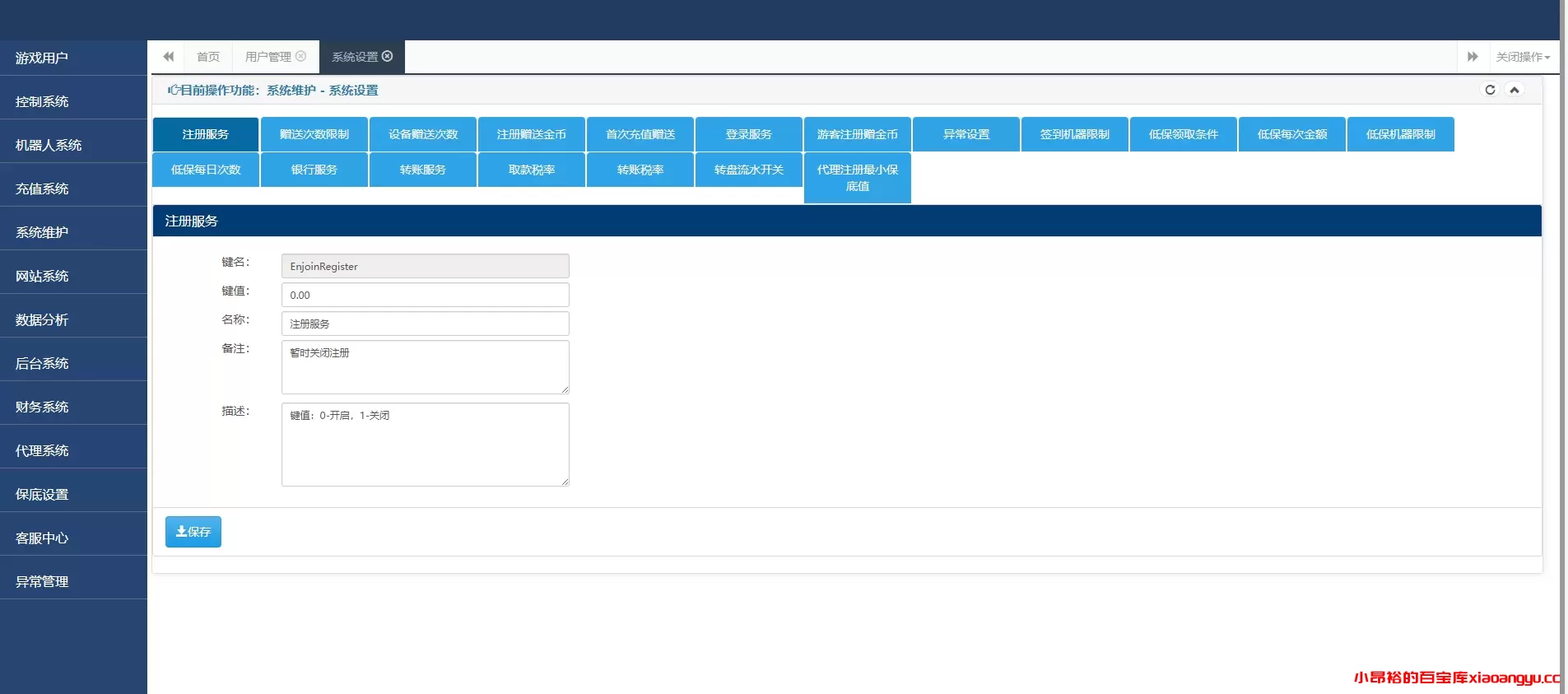Click the 保存 button

click(193, 532)
